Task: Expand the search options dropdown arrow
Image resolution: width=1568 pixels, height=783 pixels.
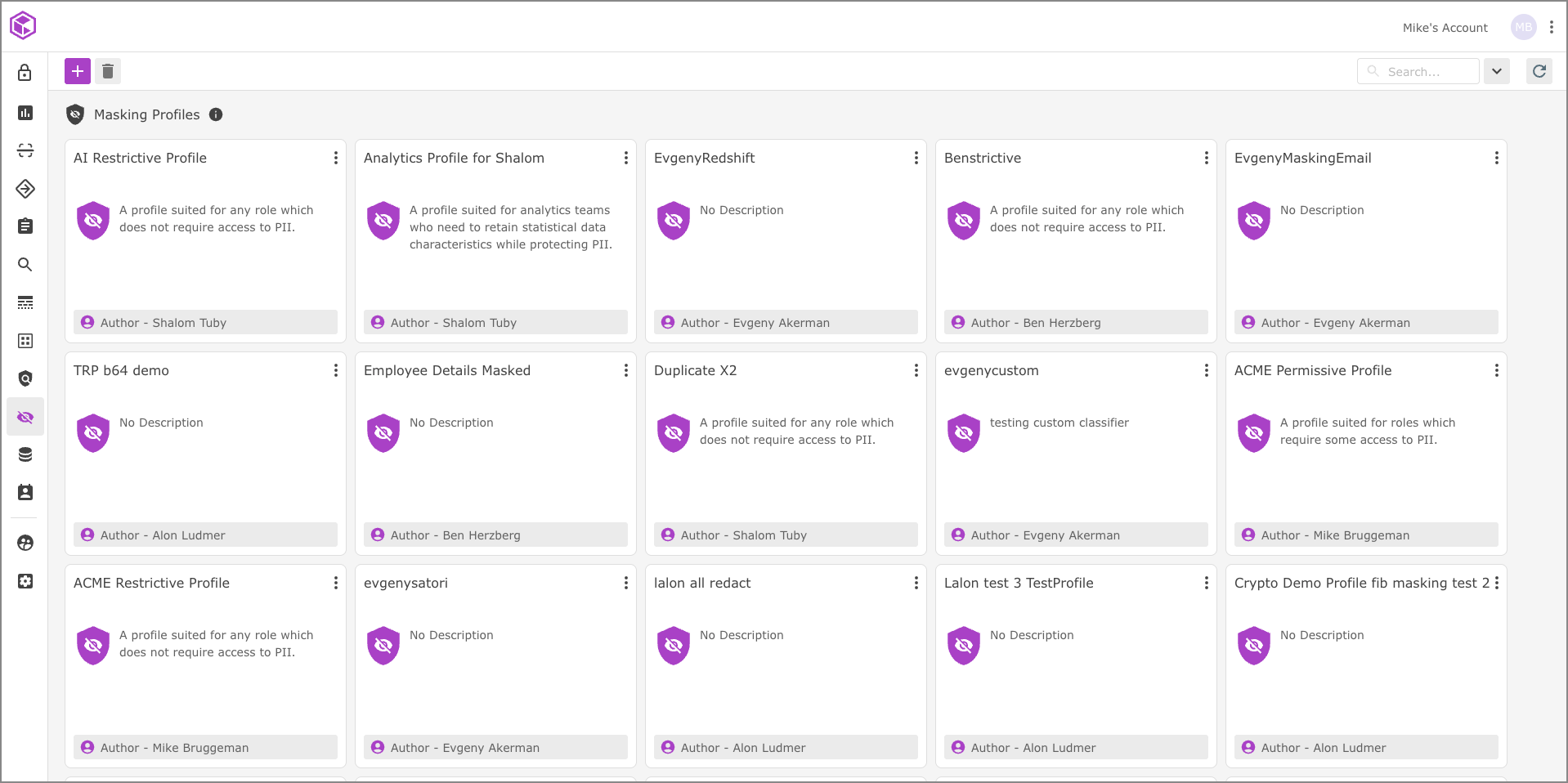Action: click(x=1496, y=71)
